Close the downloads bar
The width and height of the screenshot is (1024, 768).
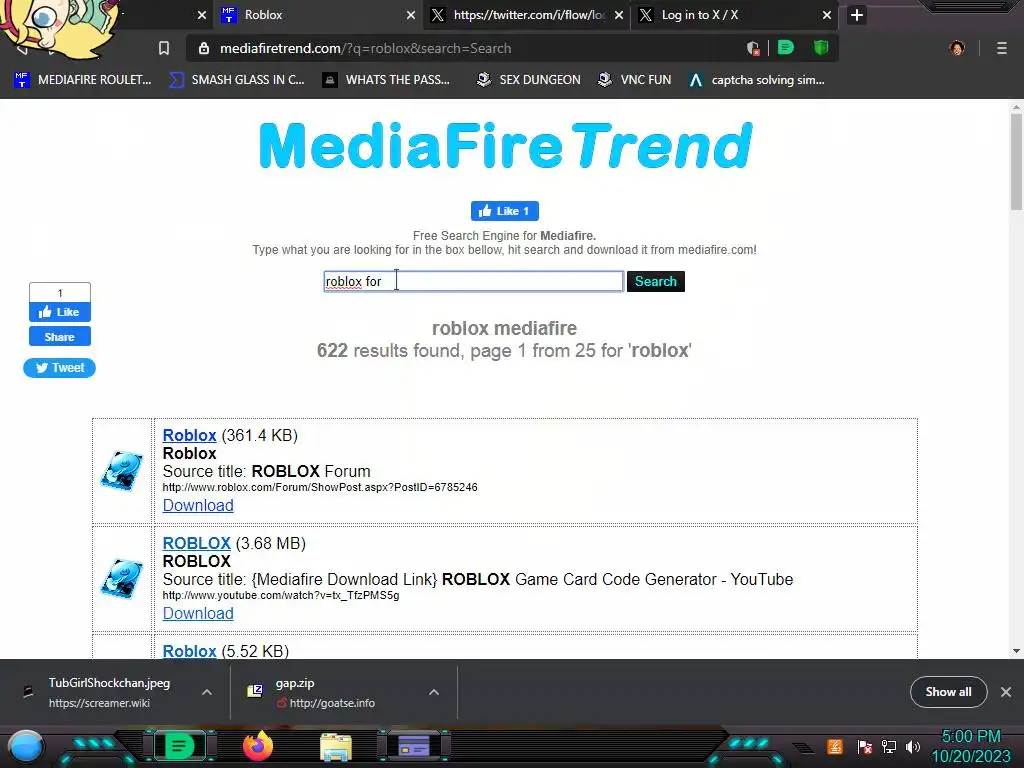point(1006,692)
